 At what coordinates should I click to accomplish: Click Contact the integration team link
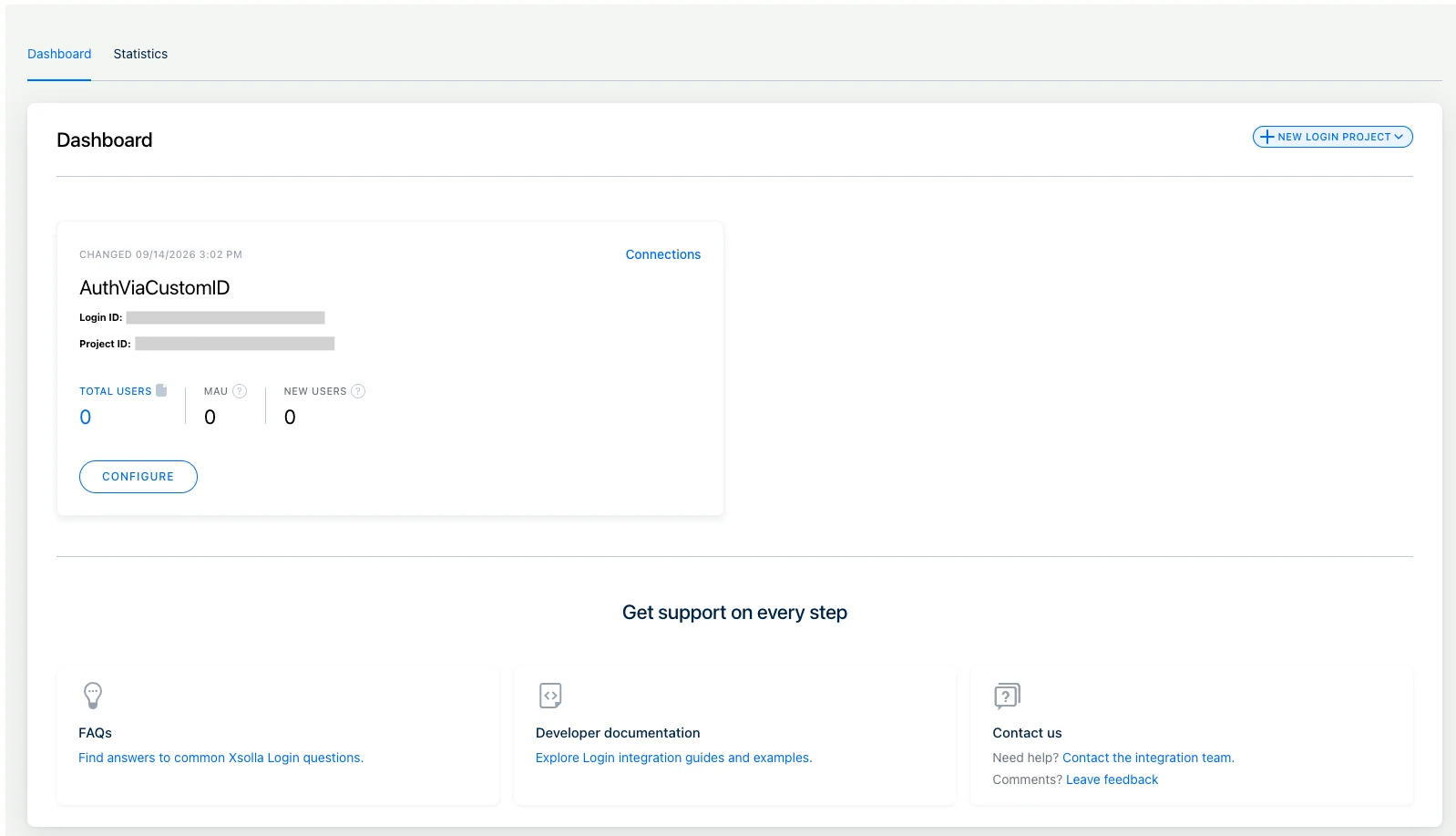(x=1148, y=758)
